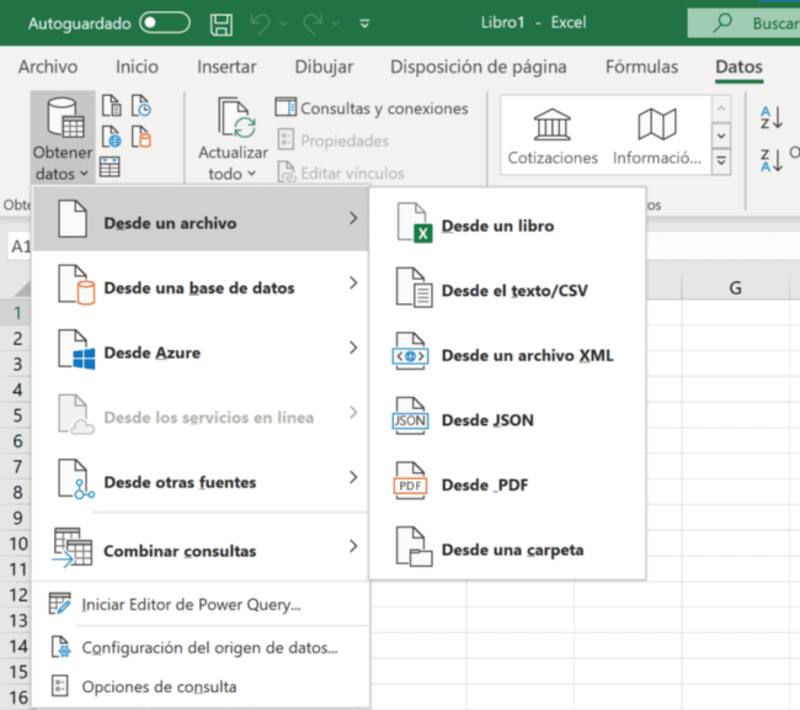Select the Cotizaciones data type
The width and height of the screenshot is (800, 710).
[552, 136]
